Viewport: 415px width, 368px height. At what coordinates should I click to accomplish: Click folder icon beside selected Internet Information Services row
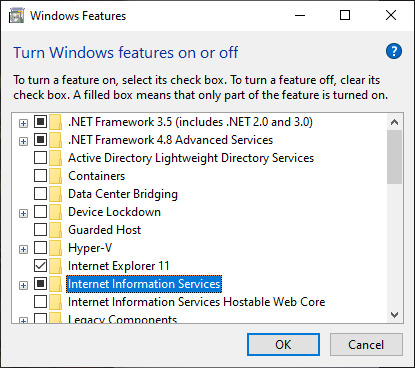pyautogui.click(x=55, y=284)
